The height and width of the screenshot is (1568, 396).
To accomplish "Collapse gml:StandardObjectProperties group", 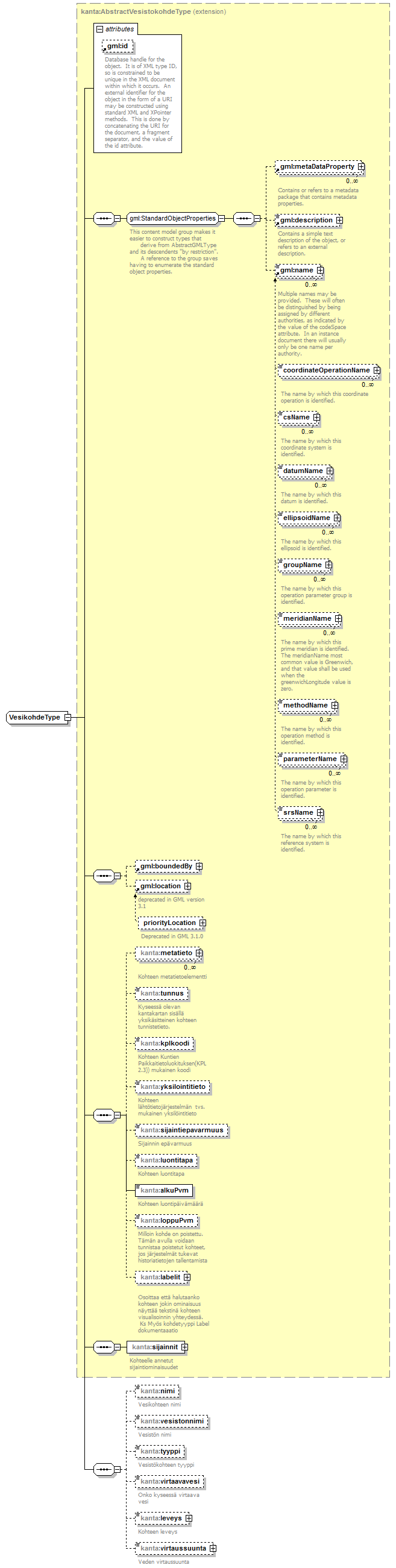I will point(221,218).
